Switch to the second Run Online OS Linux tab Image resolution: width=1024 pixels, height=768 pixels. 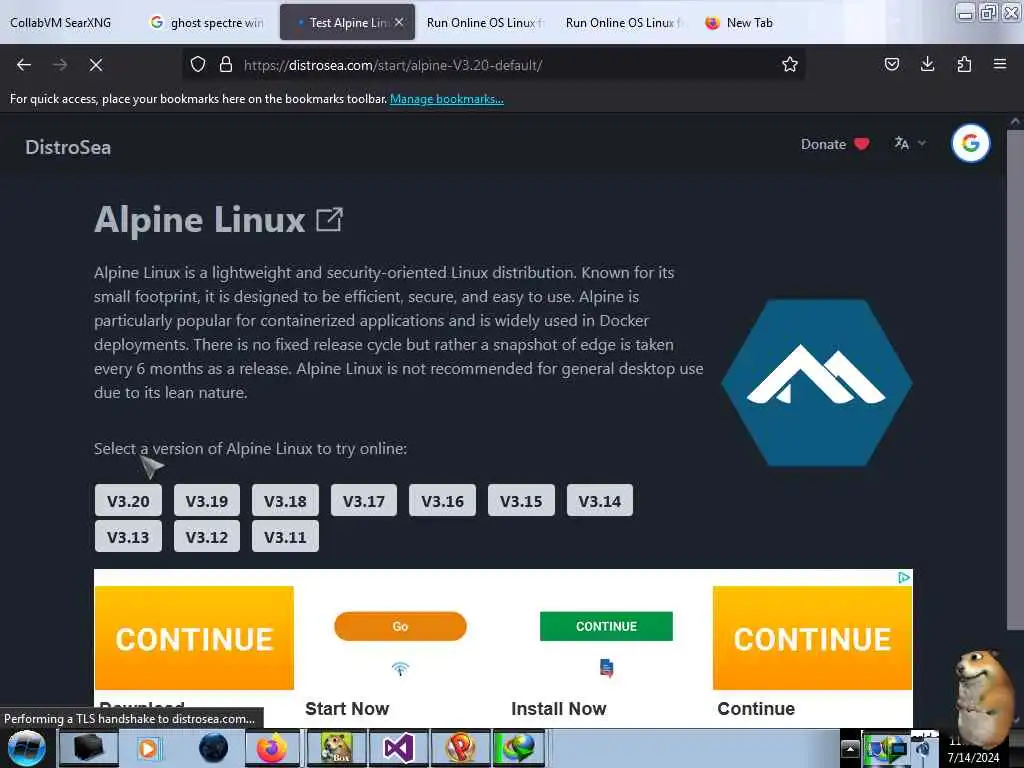(624, 23)
